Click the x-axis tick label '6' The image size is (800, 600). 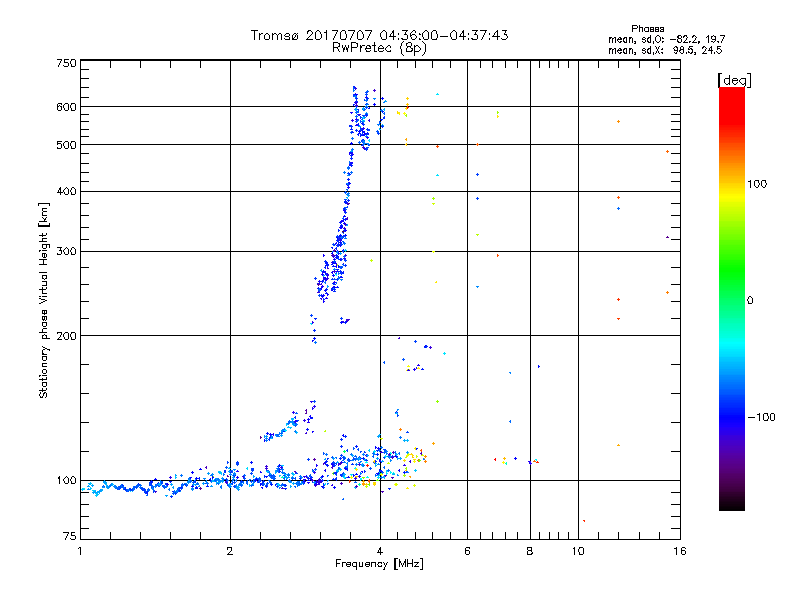coord(467,551)
